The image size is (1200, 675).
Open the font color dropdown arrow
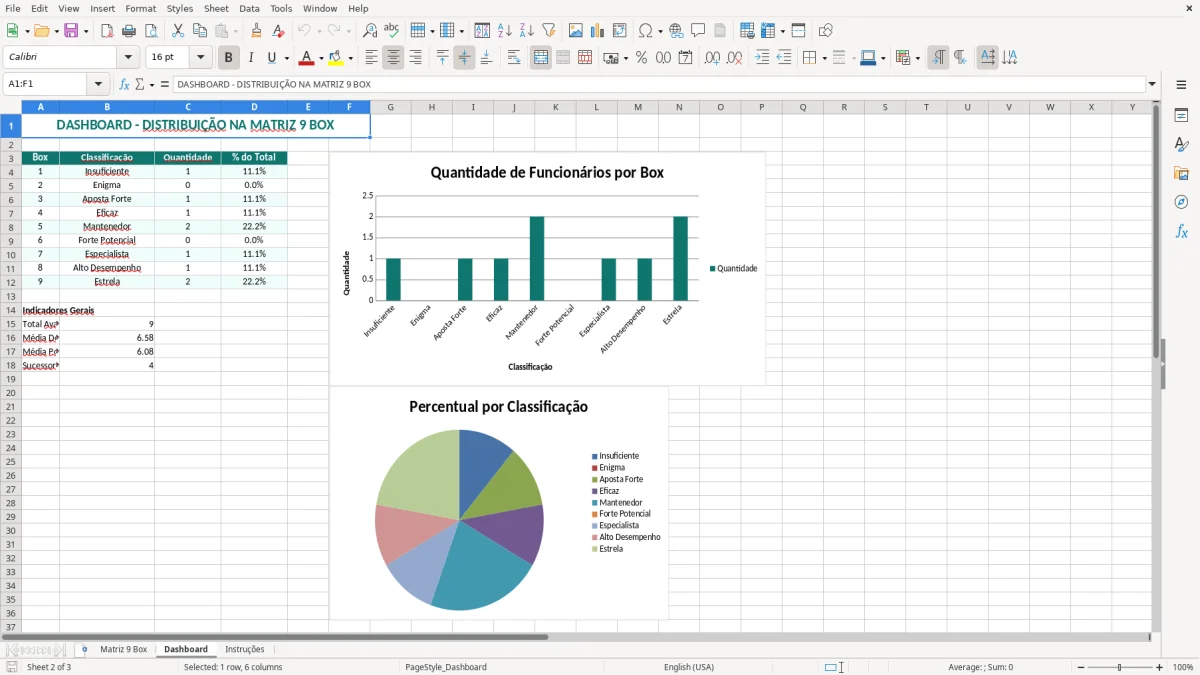pos(321,58)
